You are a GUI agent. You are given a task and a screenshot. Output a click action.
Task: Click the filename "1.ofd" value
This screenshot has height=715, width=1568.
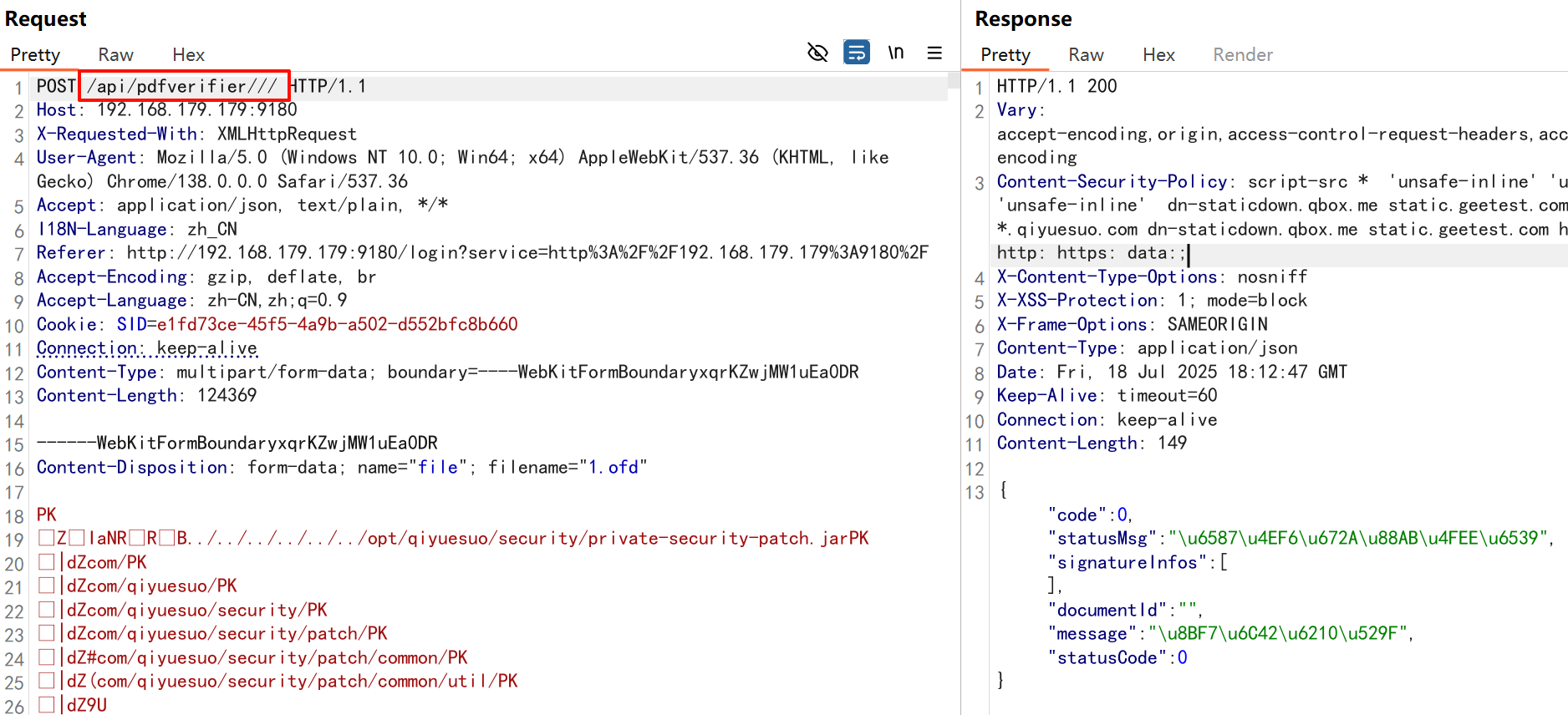coord(613,467)
